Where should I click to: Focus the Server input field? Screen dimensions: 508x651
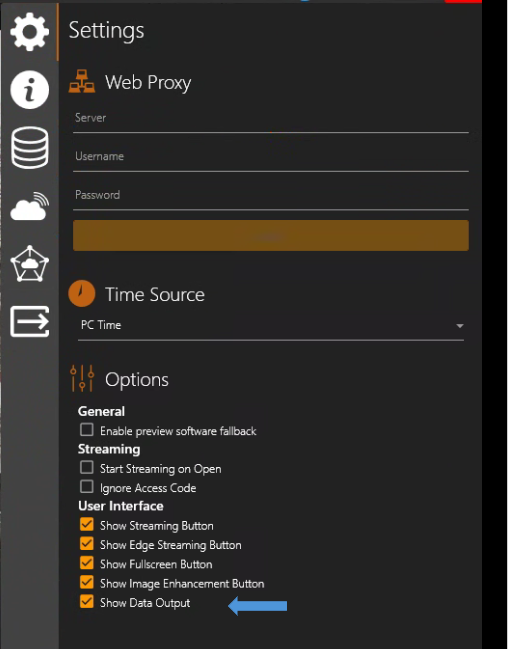[x=271, y=119]
